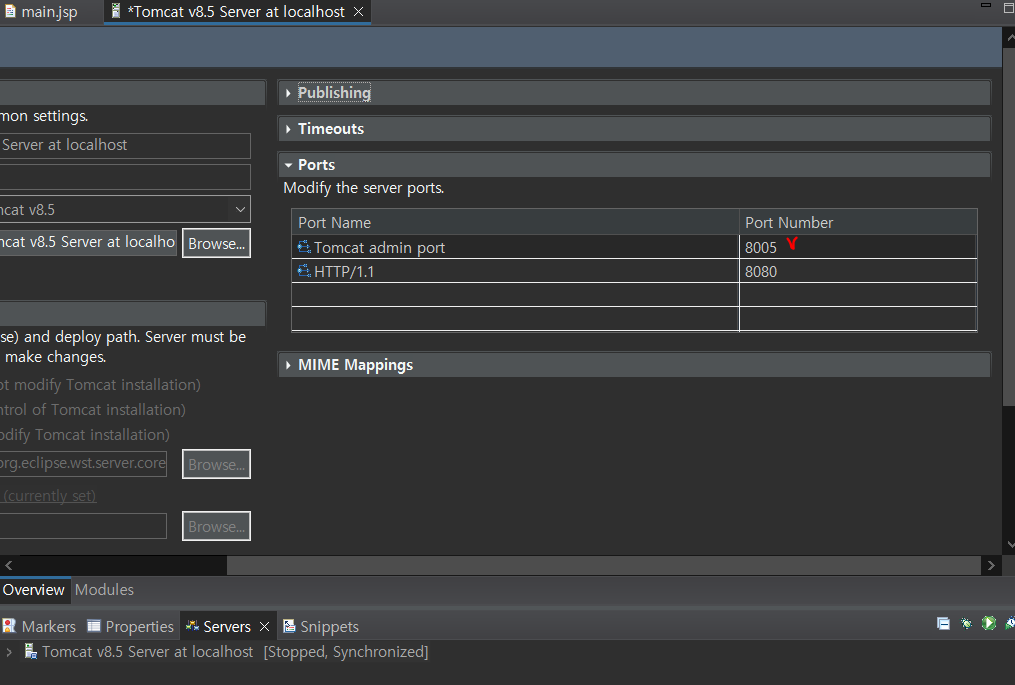Select the Tomcat admin port name cell
Image resolution: width=1015 pixels, height=685 pixels.
(515, 247)
